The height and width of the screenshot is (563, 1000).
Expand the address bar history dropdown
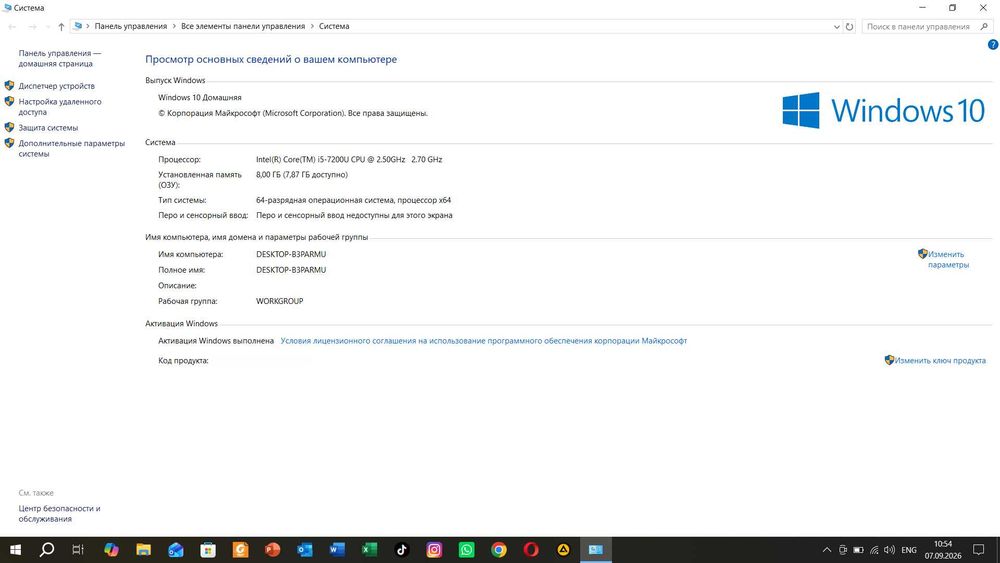(837, 27)
